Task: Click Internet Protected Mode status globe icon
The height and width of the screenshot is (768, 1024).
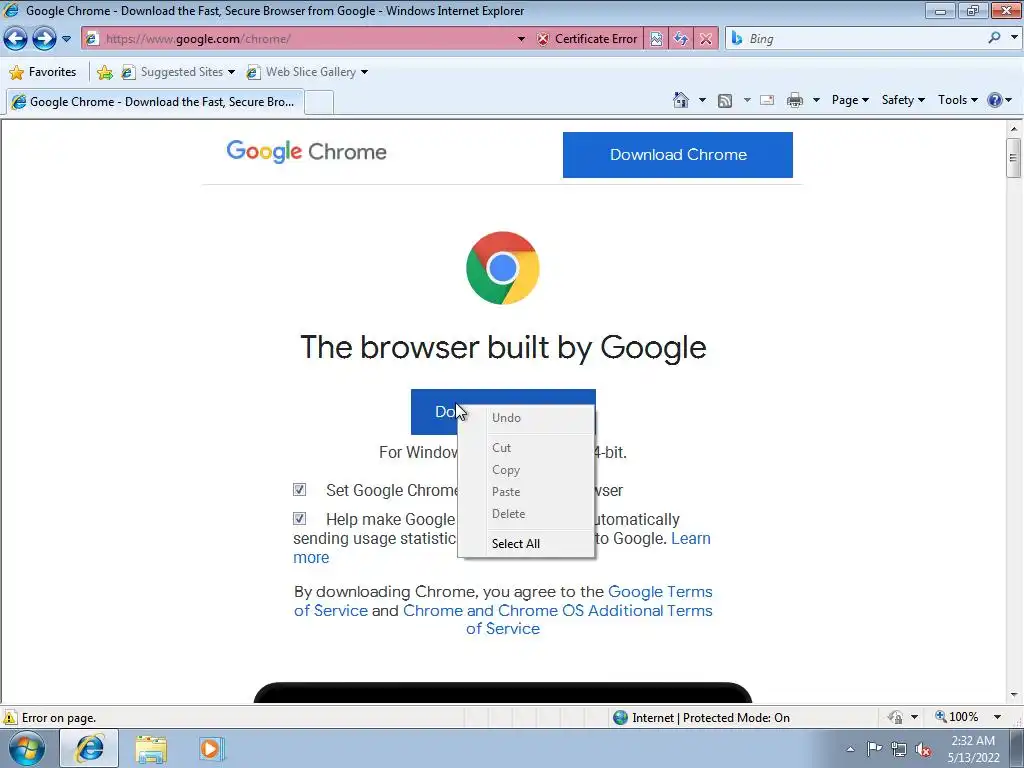Action: (620, 717)
